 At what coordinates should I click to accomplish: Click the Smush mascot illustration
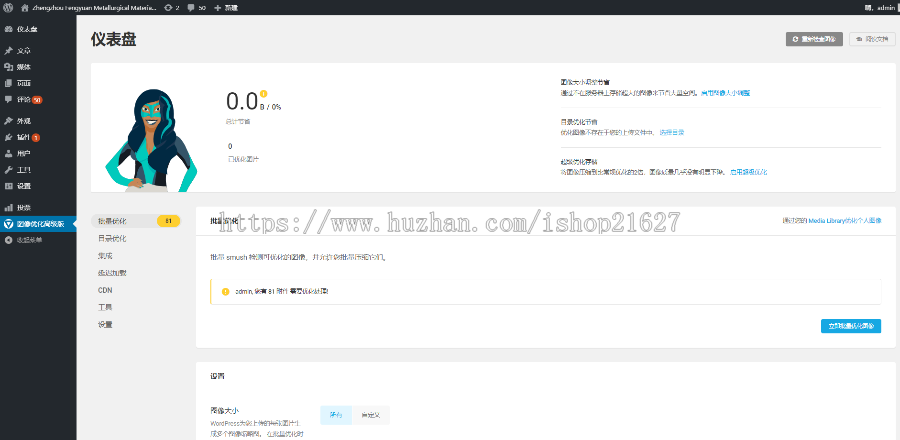[x=150, y=140]
